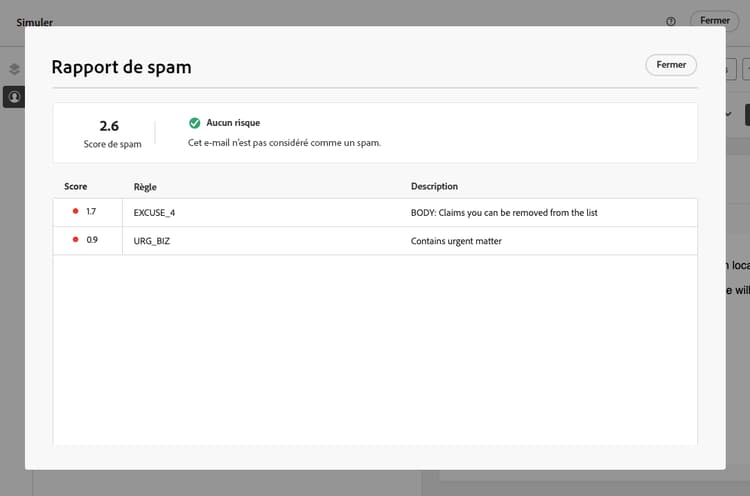750x496 pixels.
Task: Open the help question-mark icon
Action: (671, 21)
